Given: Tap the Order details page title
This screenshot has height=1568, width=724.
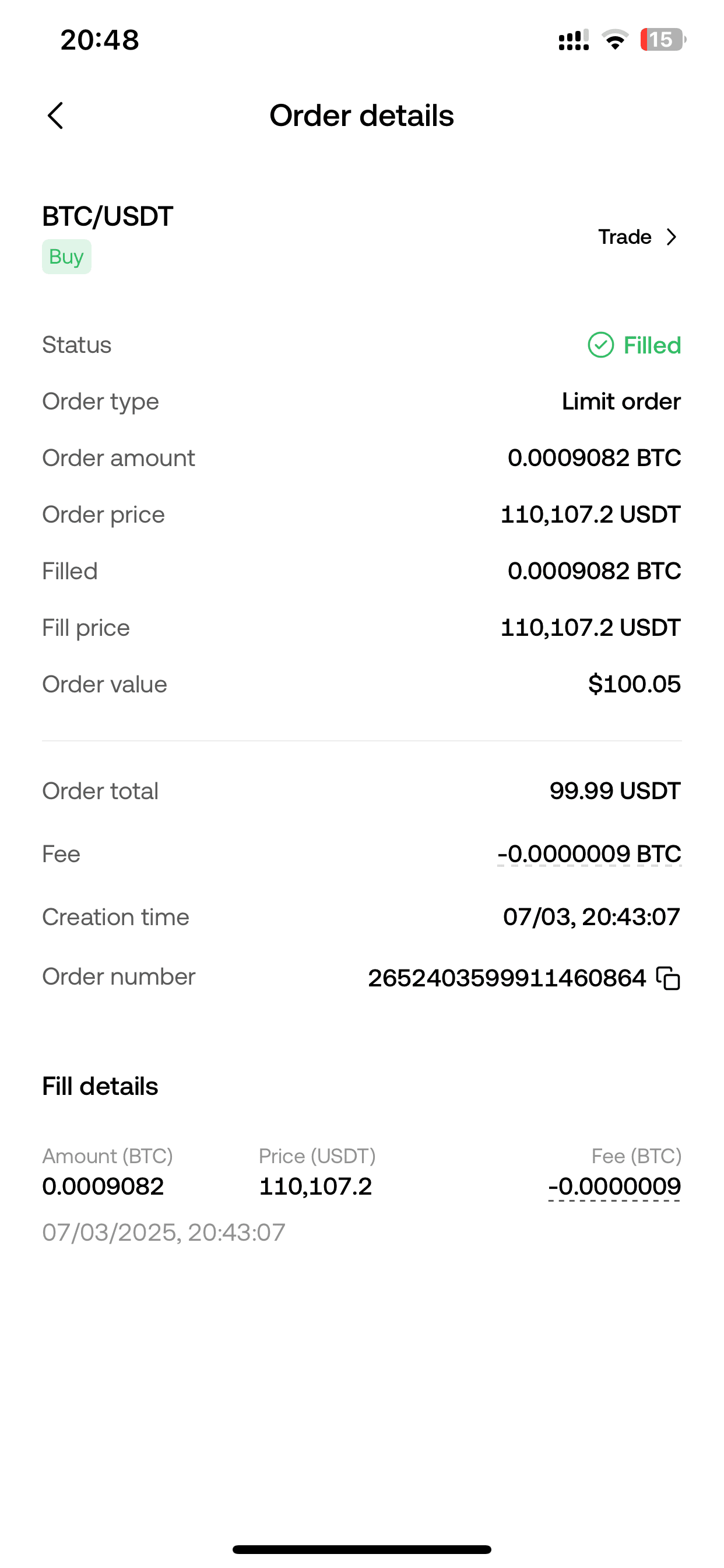Looking at the screenshot, I should tap(362, 116).
